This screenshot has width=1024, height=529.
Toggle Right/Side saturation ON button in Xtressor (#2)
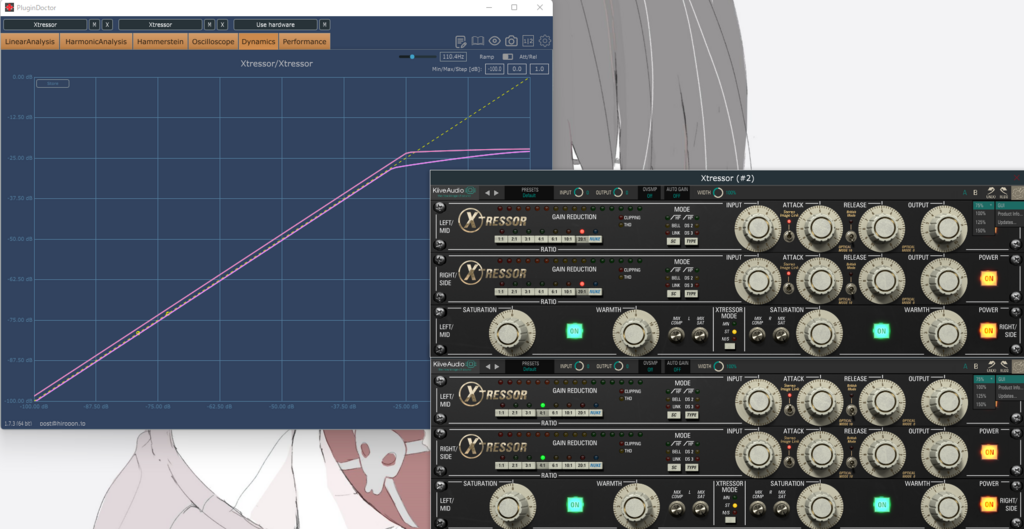click(882, 331)
